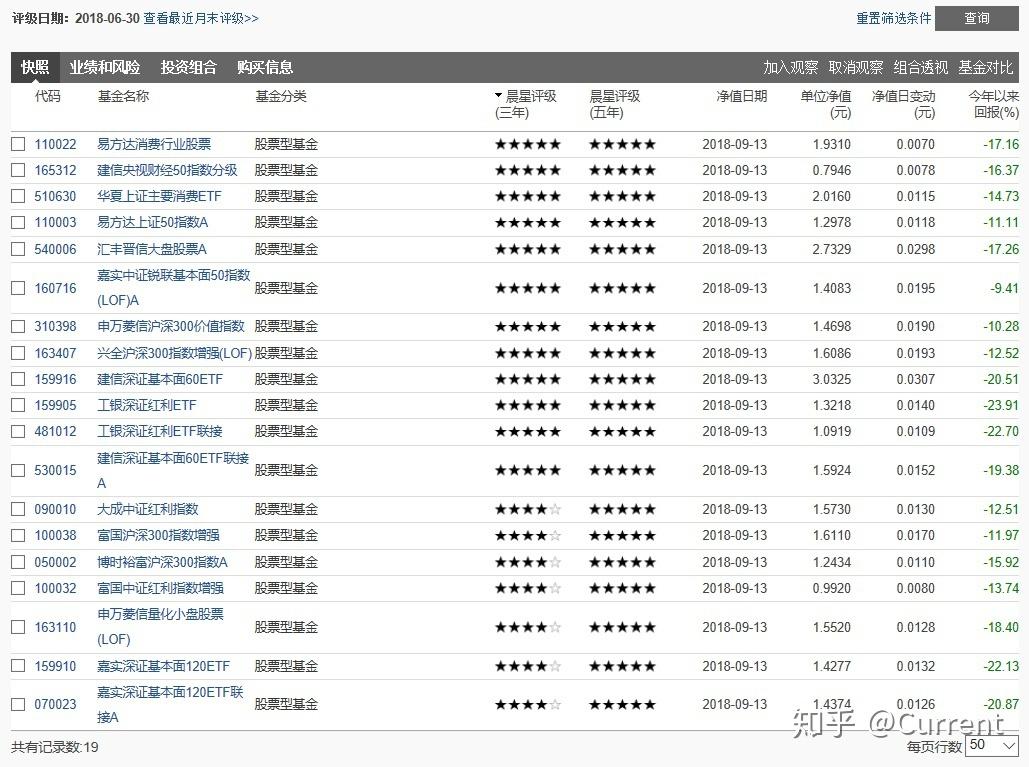The image size is (1029, 767).
Task: Enable checkbox for fund 163110
Action: [18, 627]
